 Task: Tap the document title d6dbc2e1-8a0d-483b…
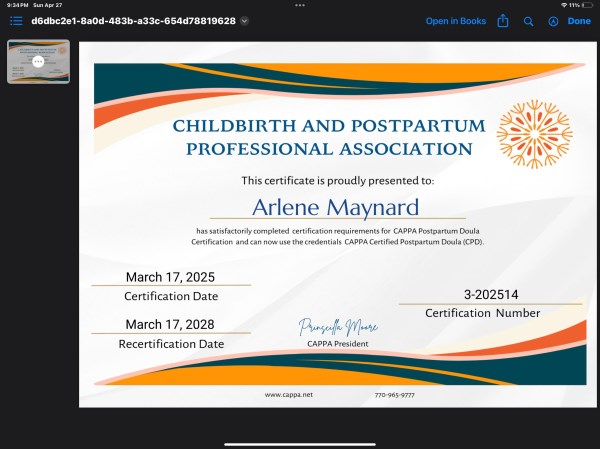(133, 21)
